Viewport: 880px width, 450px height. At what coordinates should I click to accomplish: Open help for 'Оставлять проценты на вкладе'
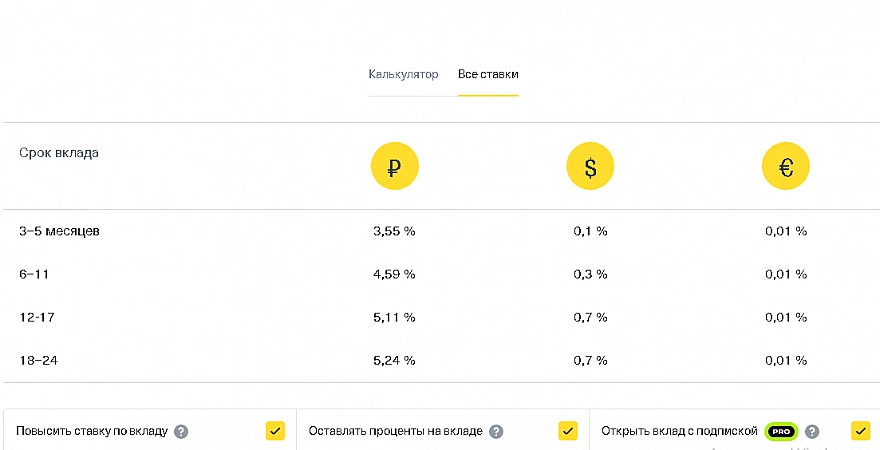tap(496, 432)
